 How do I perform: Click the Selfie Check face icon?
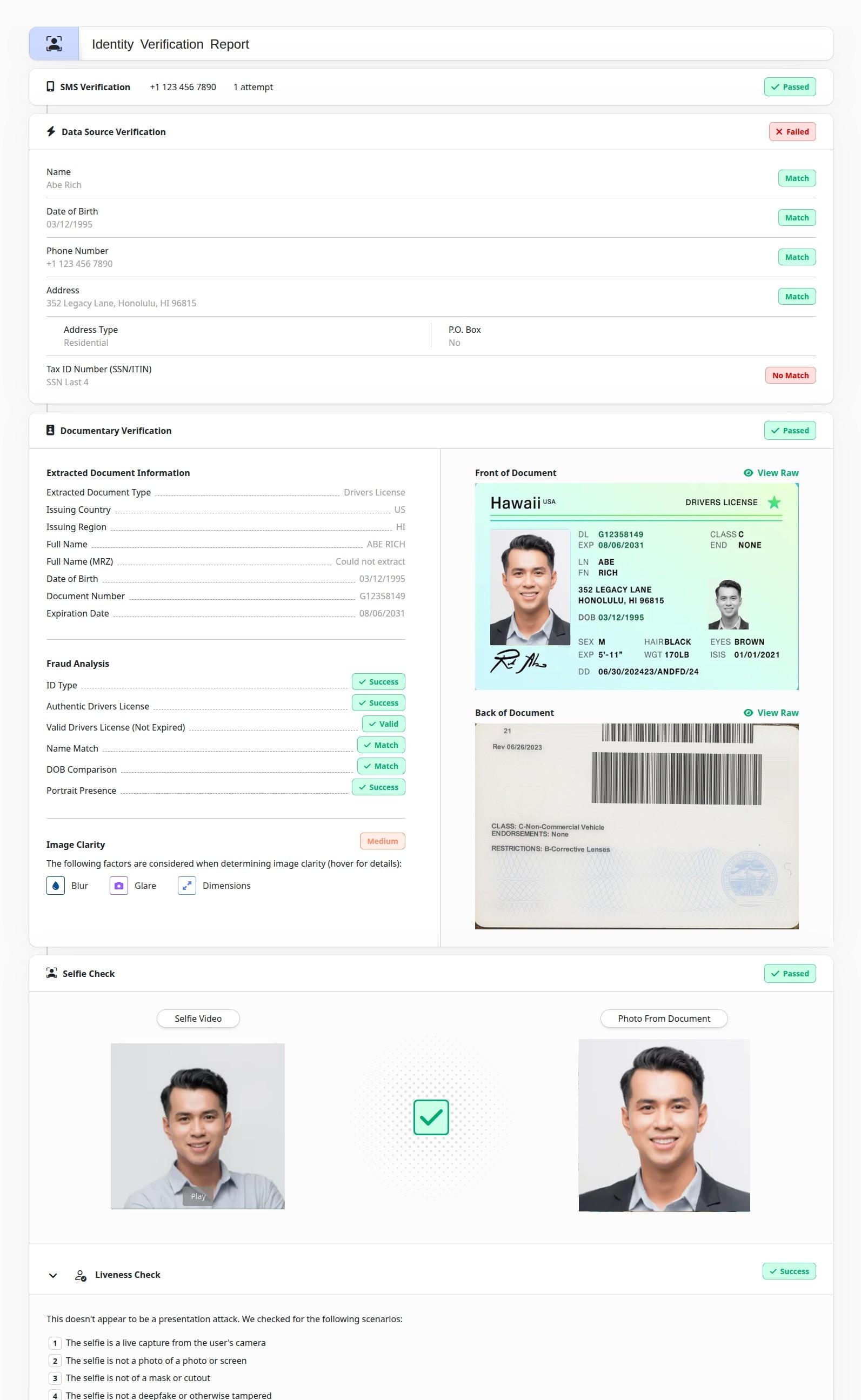(52, 973)
